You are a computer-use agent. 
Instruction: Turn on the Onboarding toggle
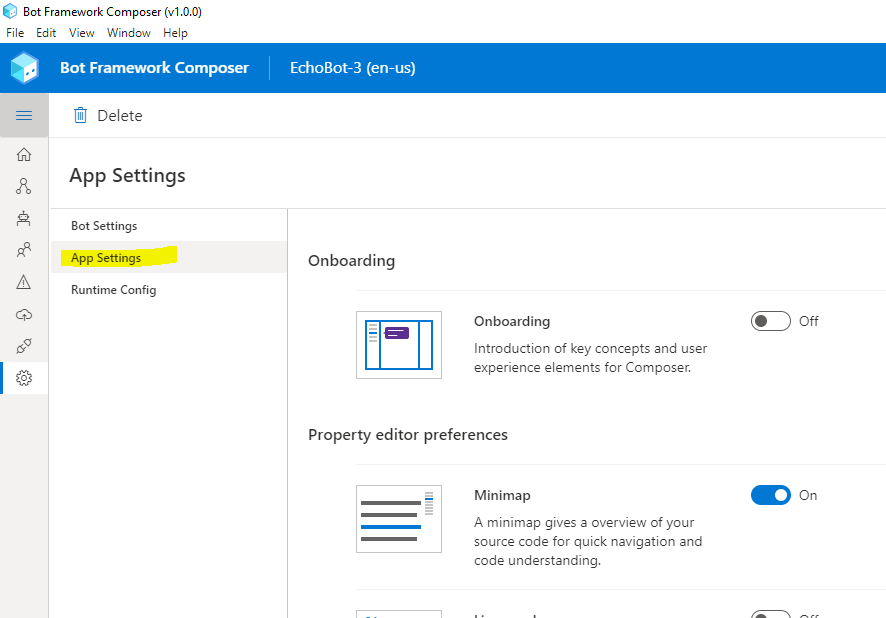770,321
